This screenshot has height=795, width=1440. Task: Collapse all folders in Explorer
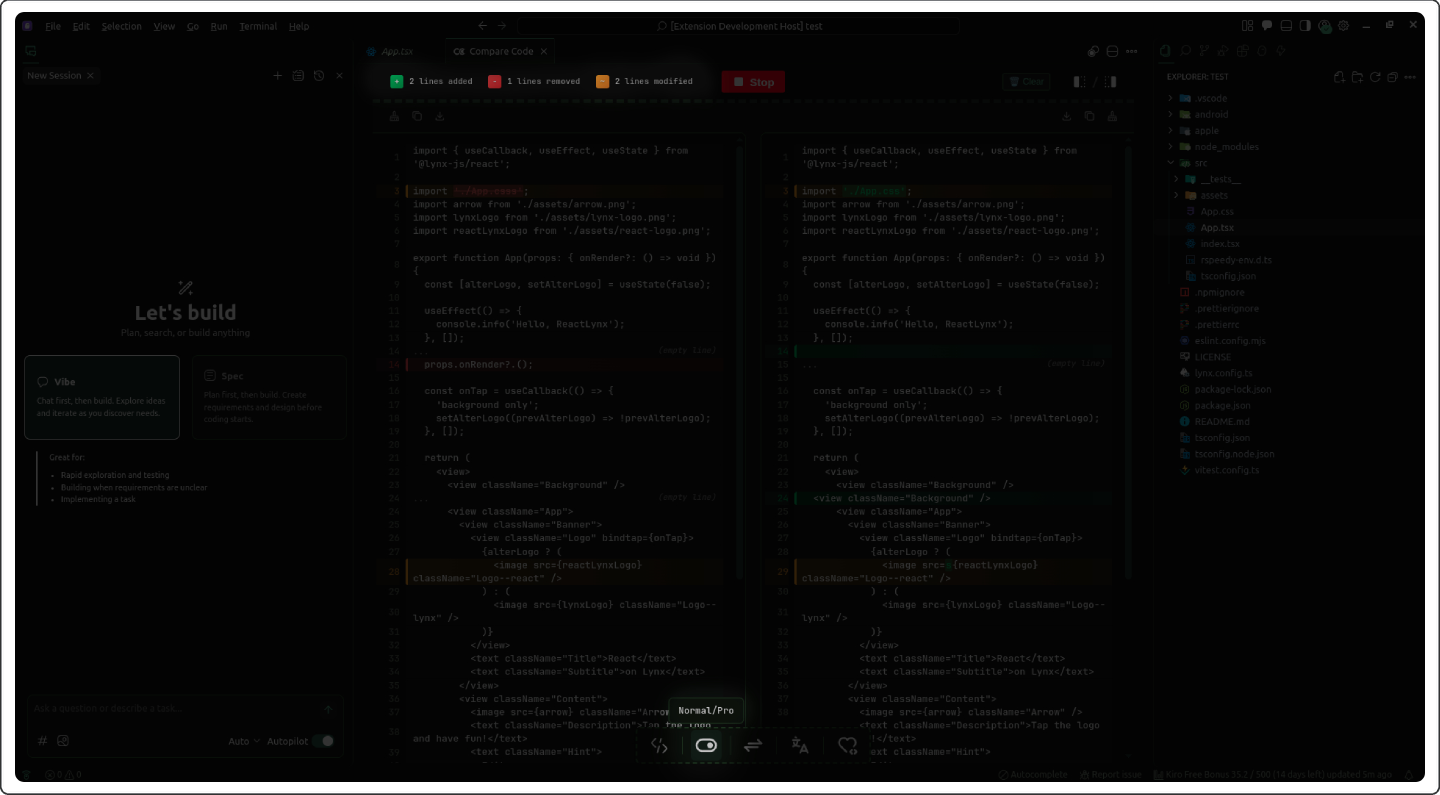(x=1392, y=77)
